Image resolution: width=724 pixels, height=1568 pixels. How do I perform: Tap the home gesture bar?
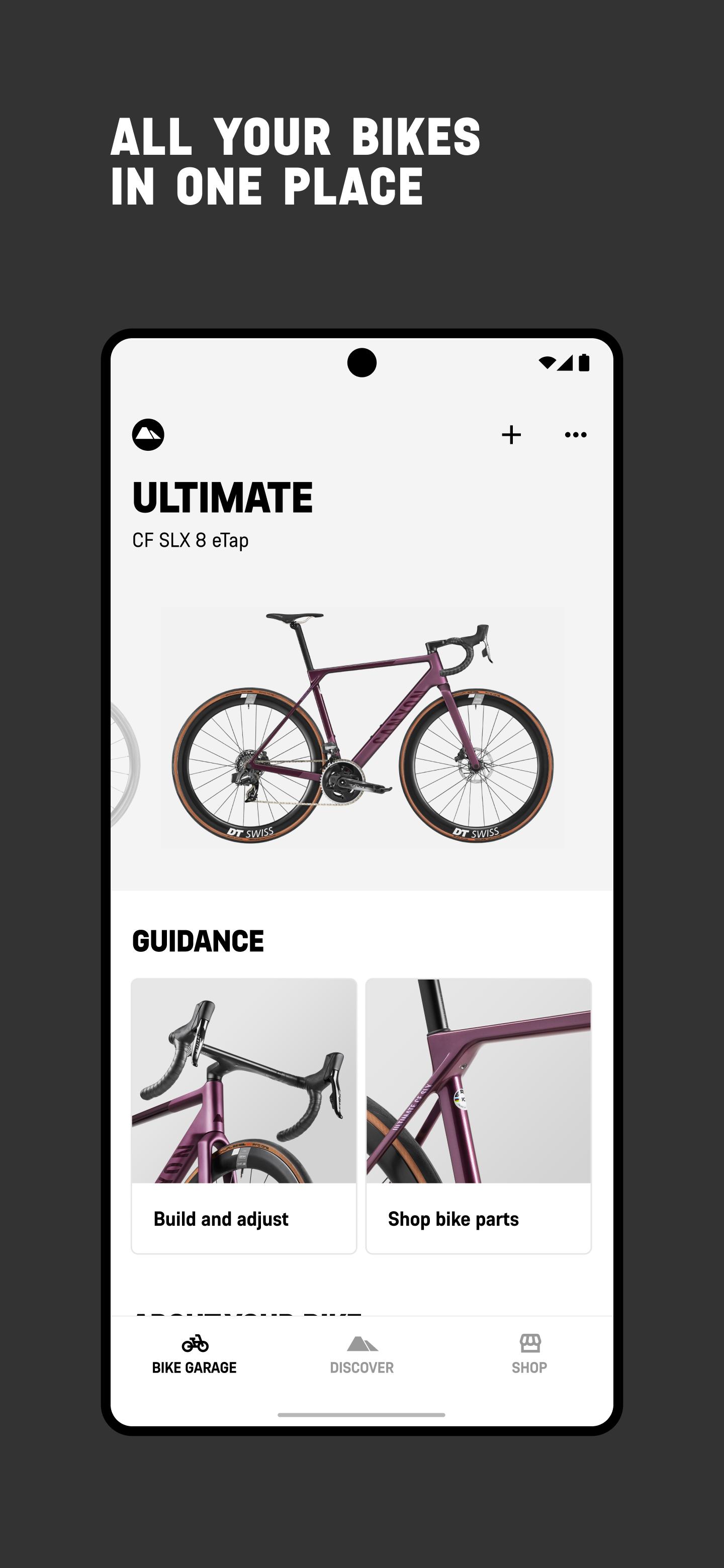tap(361, 1415)
